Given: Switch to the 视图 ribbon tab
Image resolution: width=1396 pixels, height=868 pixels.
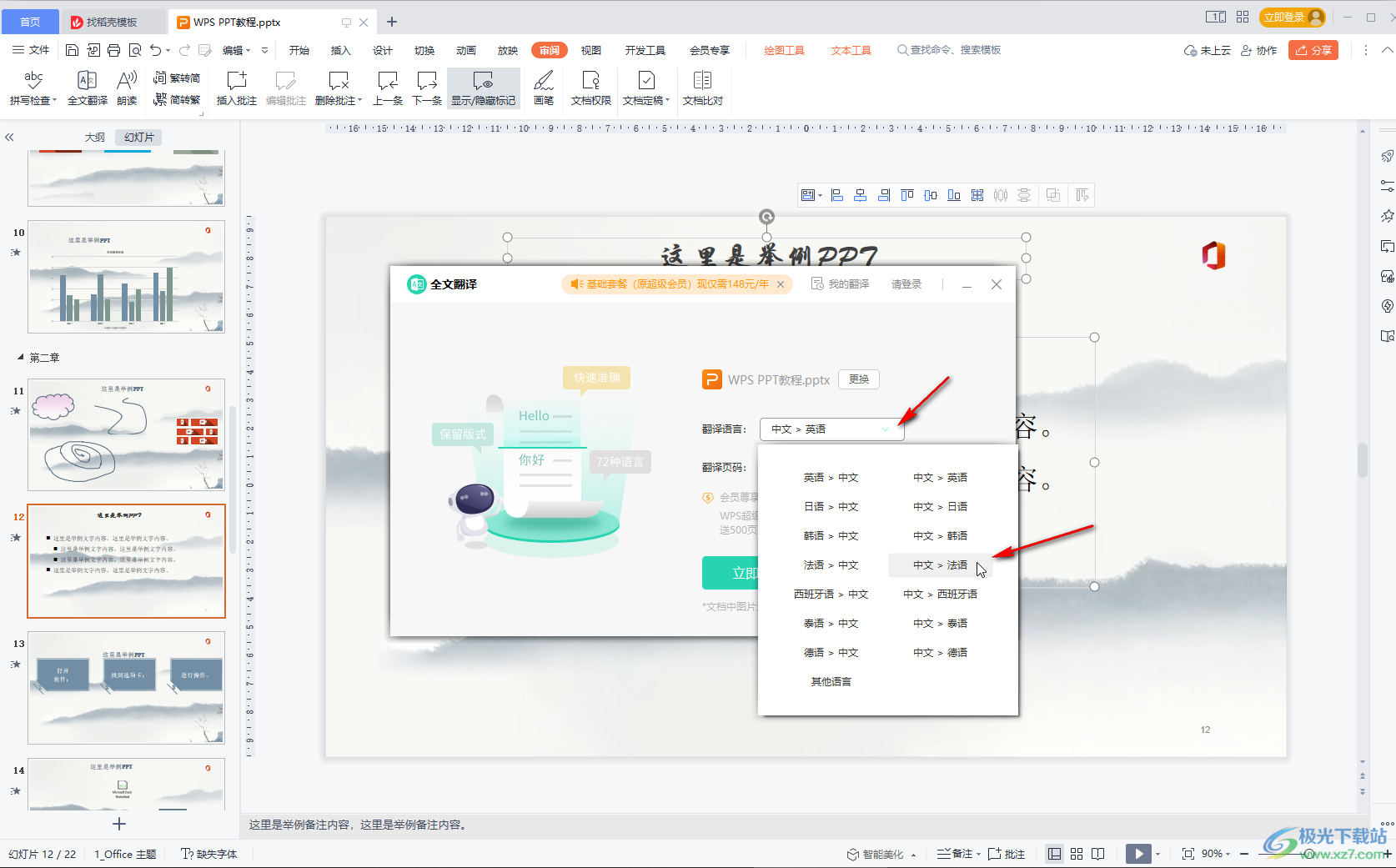Looking at the screenshot, I should 591,50.
